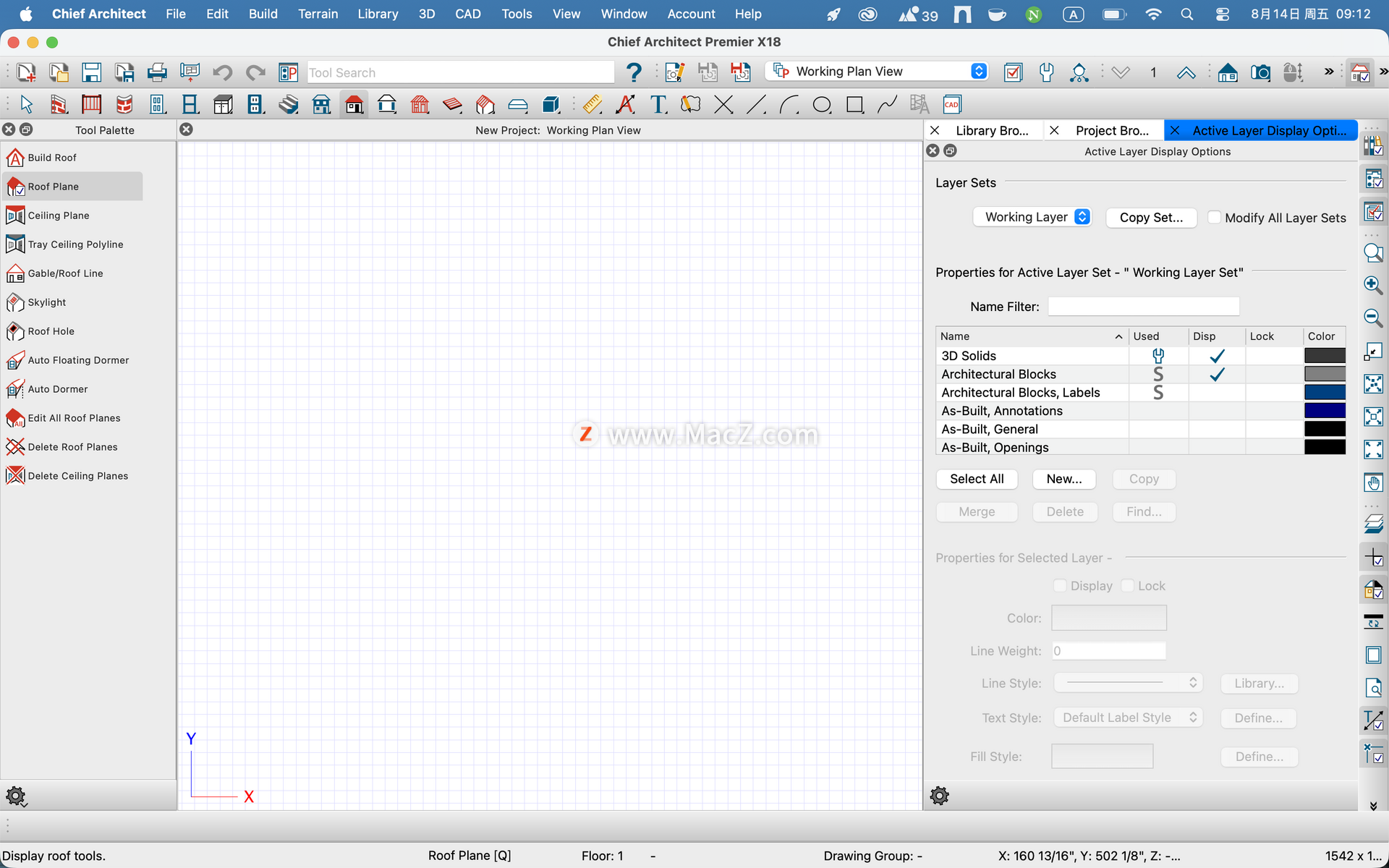Select the red Roof tools icon
The height and width of the screenshot is (868, 1389).
pyautogui.click(x=354, y=105)
